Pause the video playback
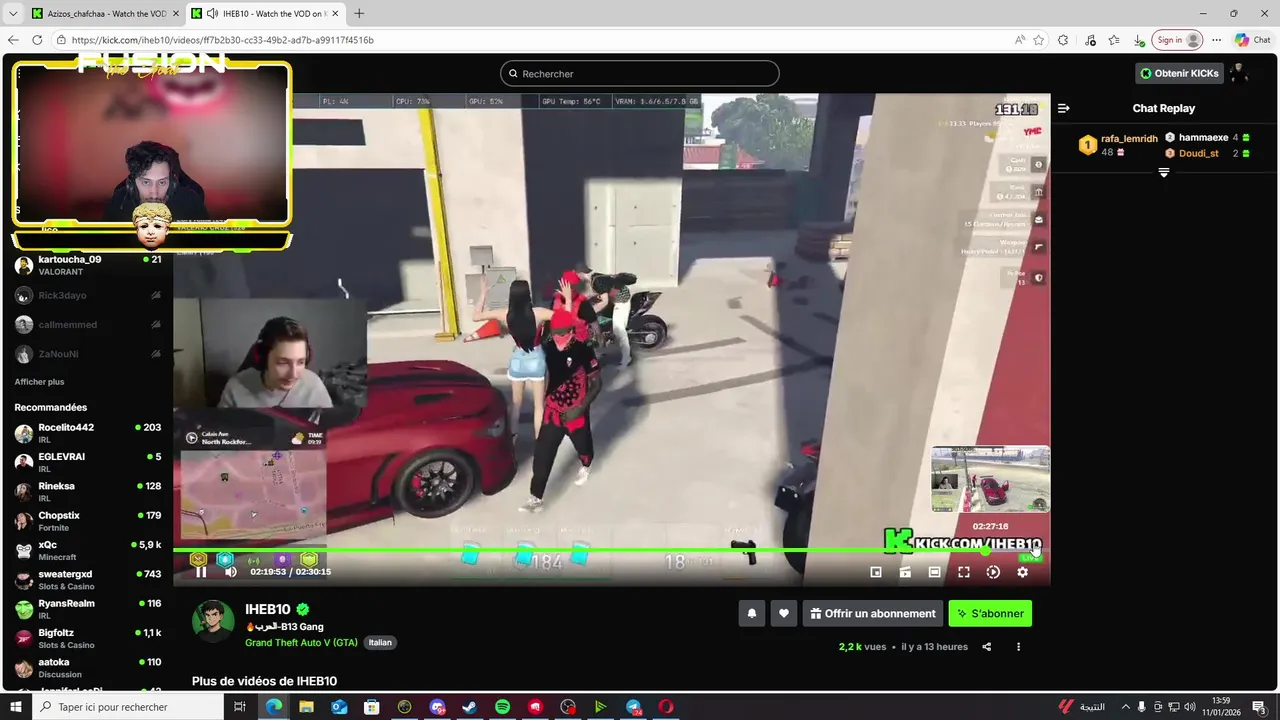 pyautogui.click(x=201, y=572)
